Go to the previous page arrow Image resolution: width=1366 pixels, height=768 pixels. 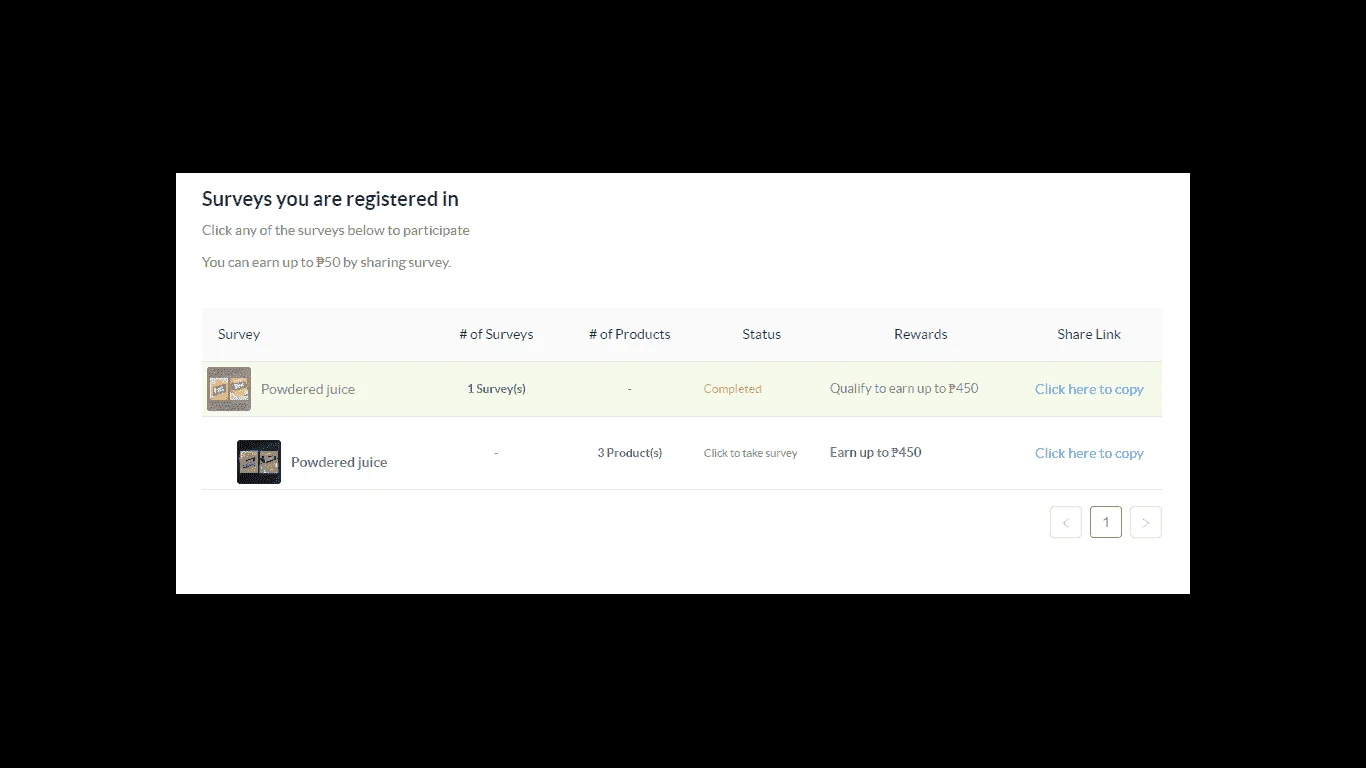(1066, 522)
